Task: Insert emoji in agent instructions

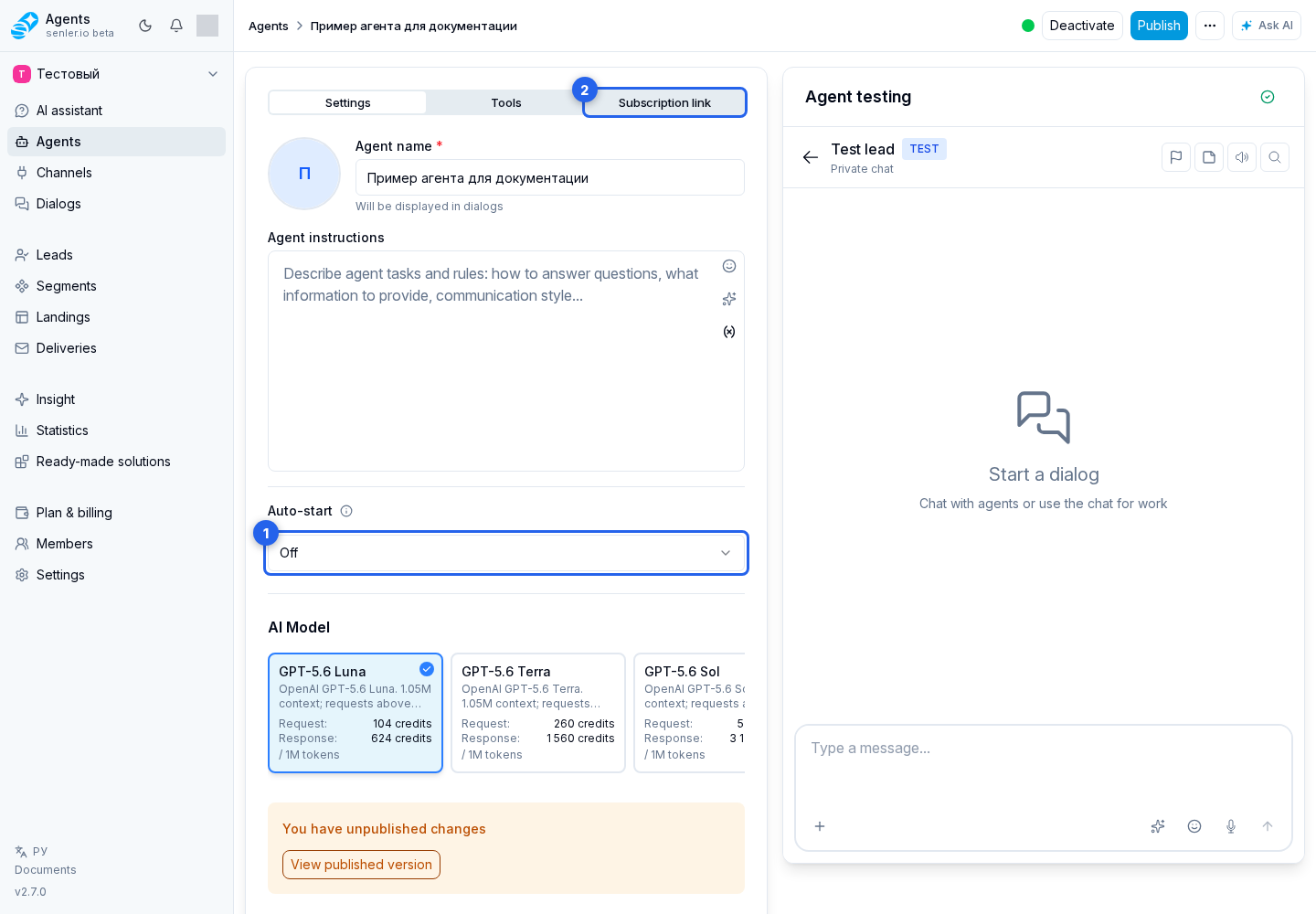Action: 729,266
